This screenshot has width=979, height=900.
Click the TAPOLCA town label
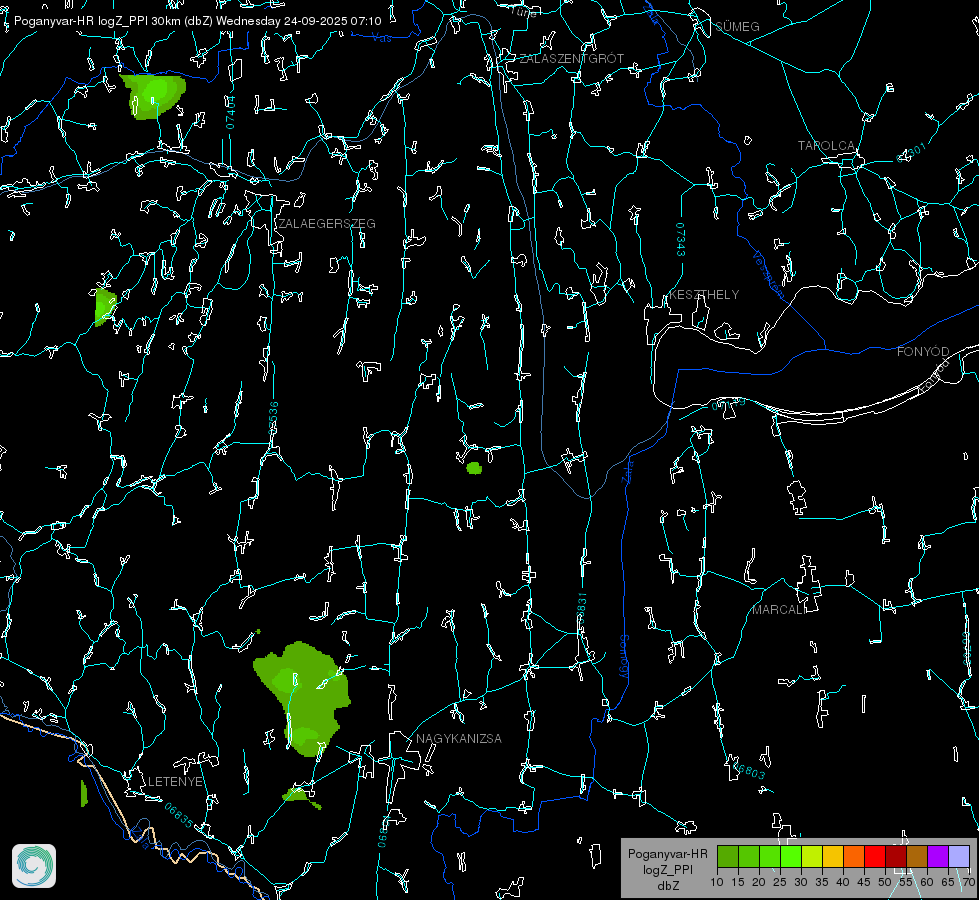[826, 146]
